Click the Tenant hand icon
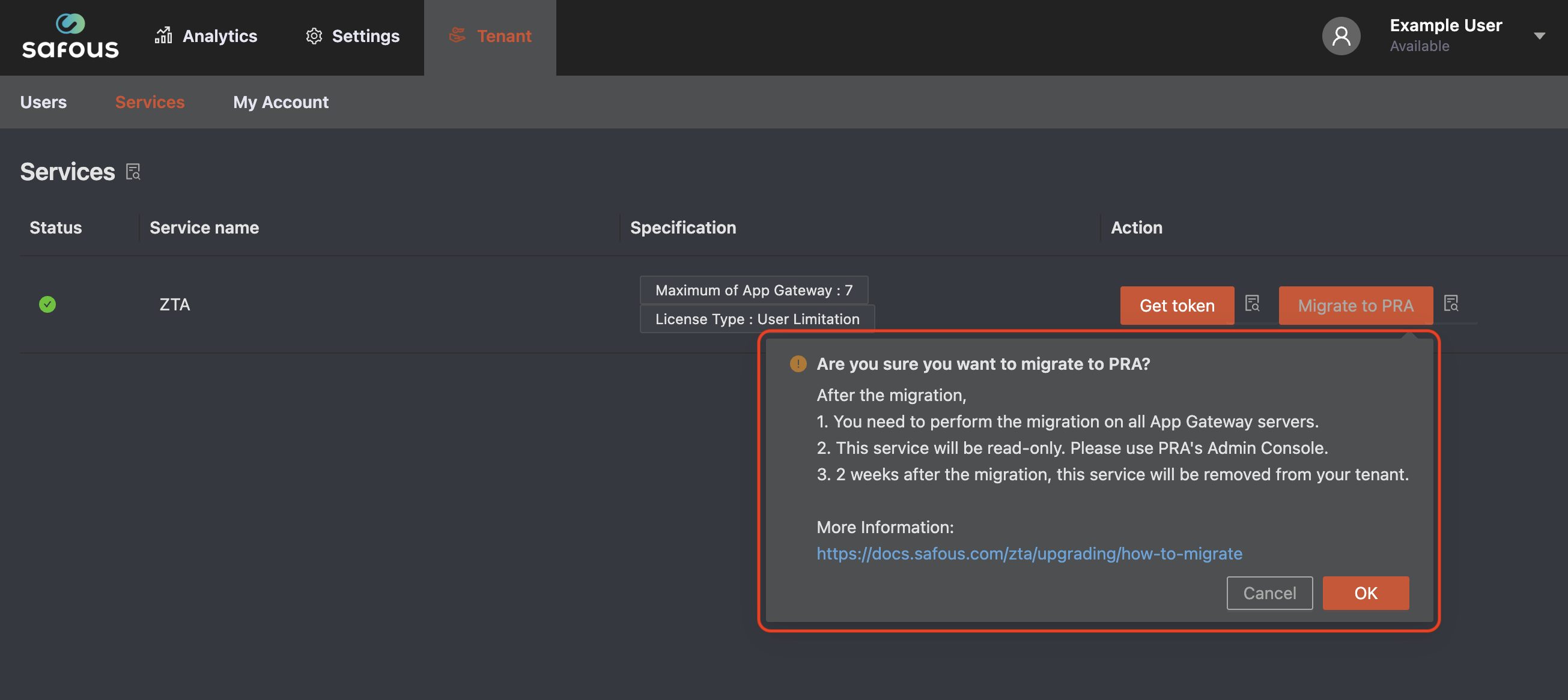 457,35
